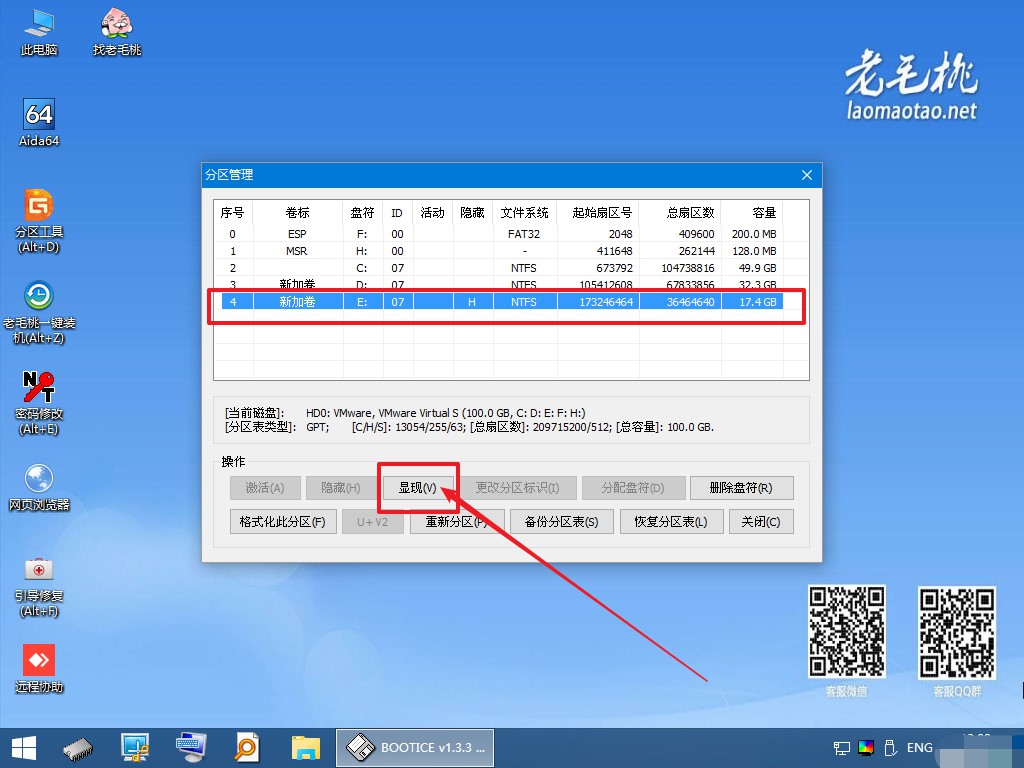Open the on-screen keyboard taskbar icon
Screen dimensions: 1024x768
191,748
